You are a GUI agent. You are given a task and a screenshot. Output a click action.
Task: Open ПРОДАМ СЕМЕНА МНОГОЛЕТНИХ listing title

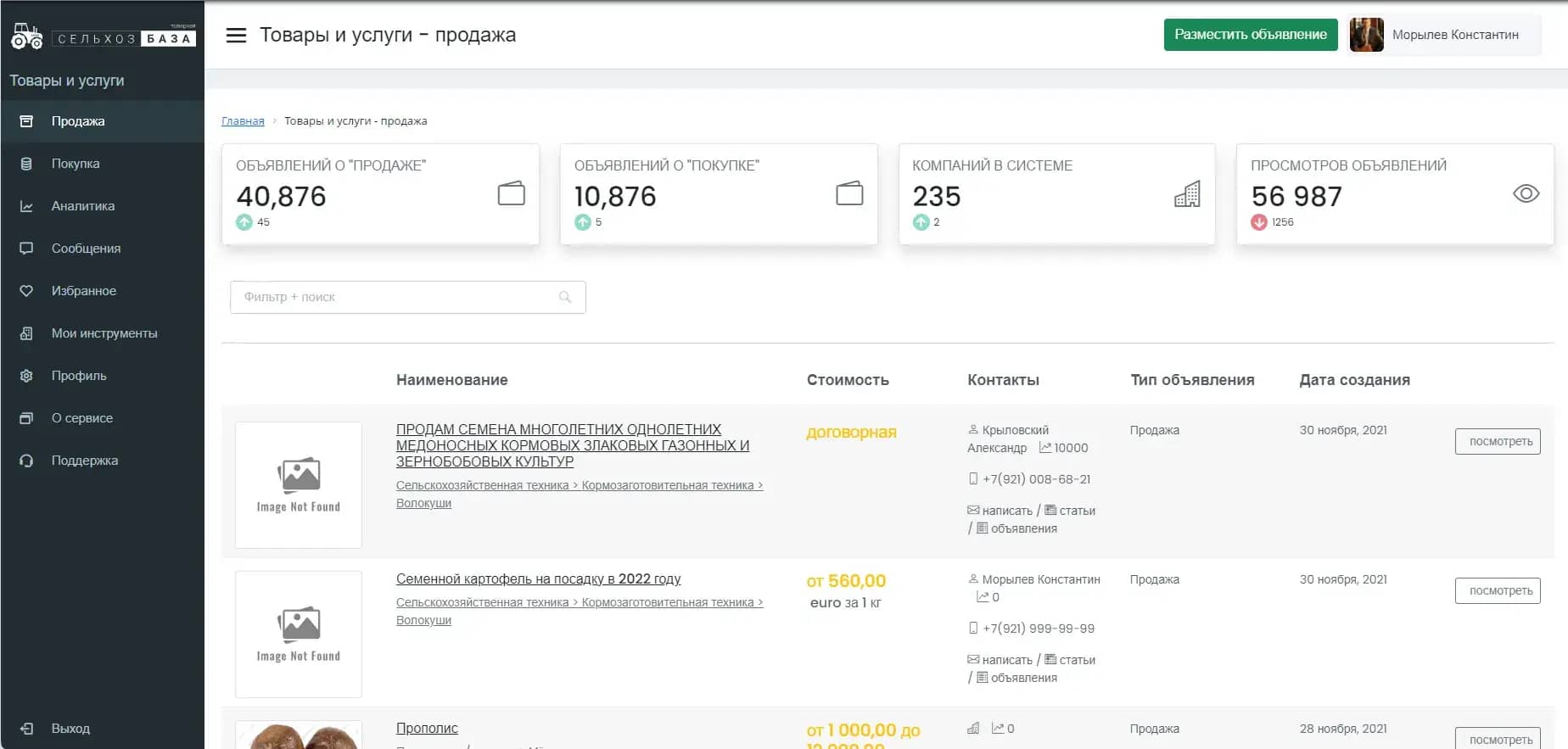click(x=573, y=445)
